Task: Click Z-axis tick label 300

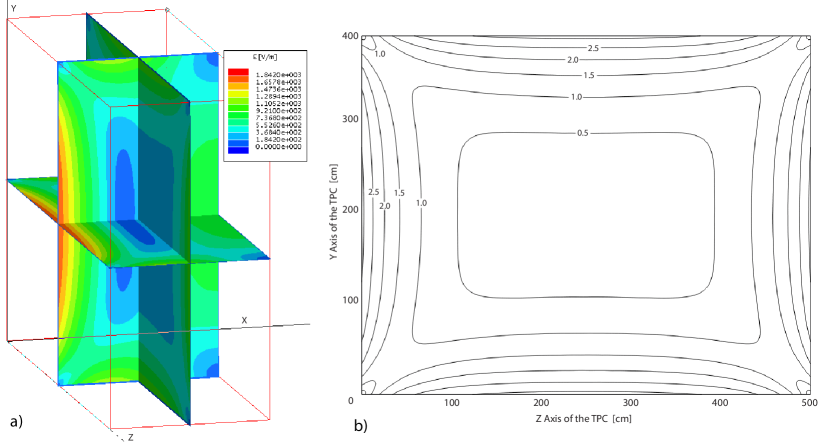Action: coord(631,403)
